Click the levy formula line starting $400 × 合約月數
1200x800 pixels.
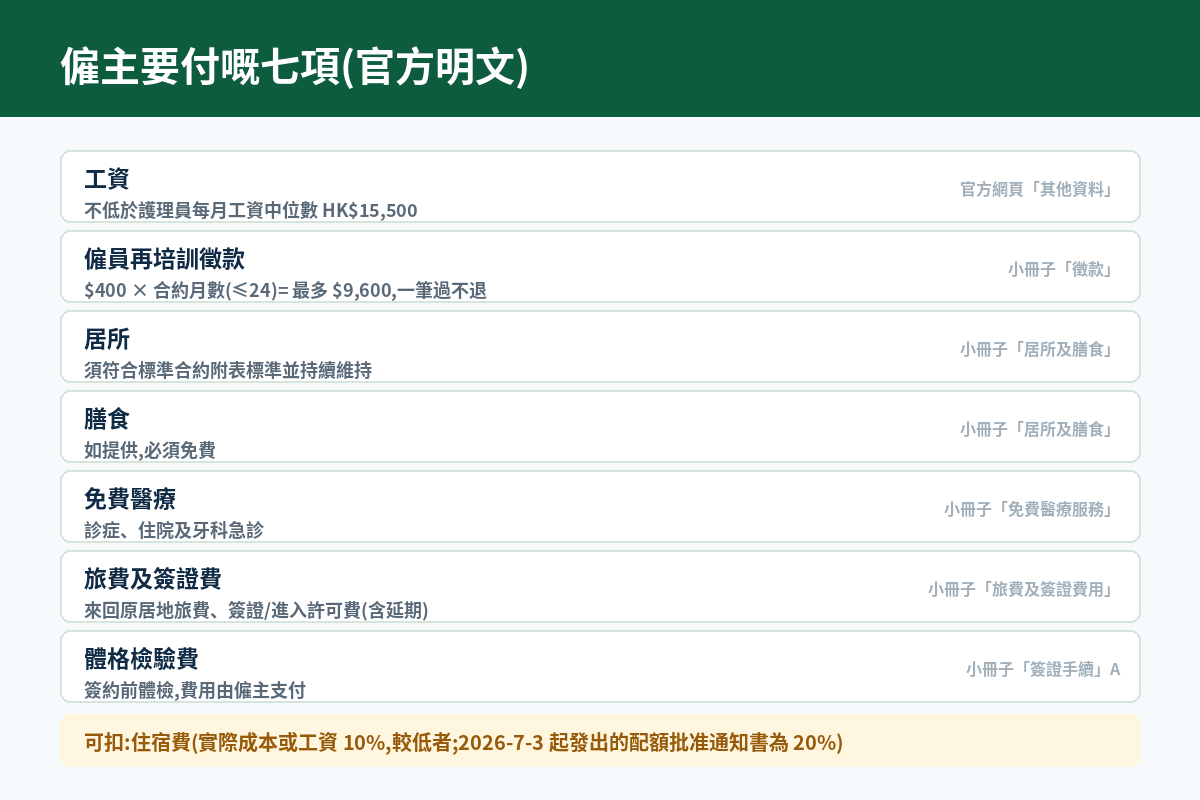pyautogui.click(x=286, y=290)
